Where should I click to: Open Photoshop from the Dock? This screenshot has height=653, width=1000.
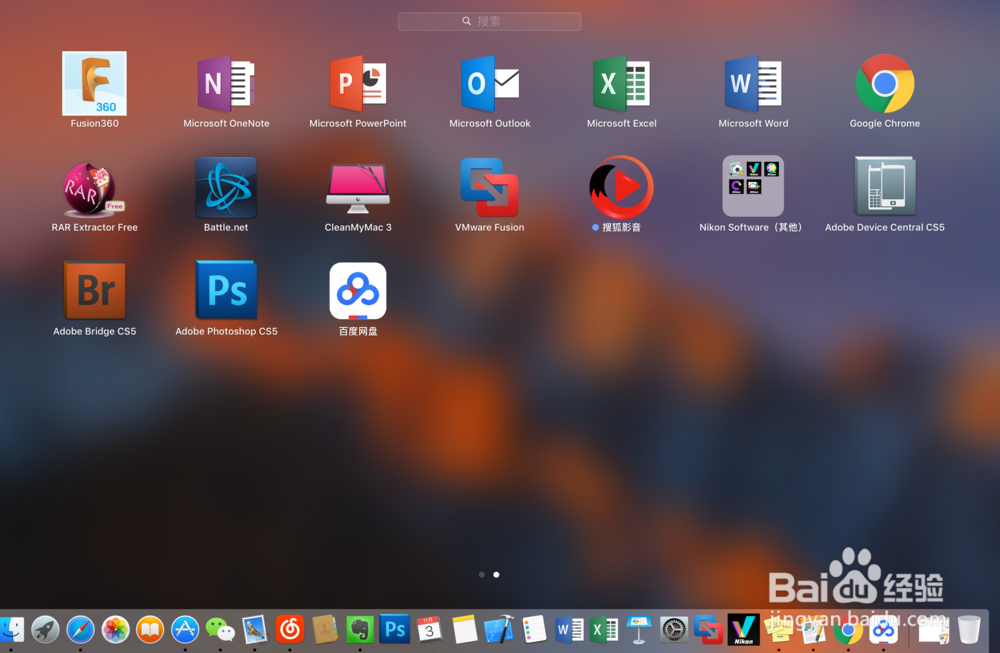pyautogui.click(x=395, y=629)
